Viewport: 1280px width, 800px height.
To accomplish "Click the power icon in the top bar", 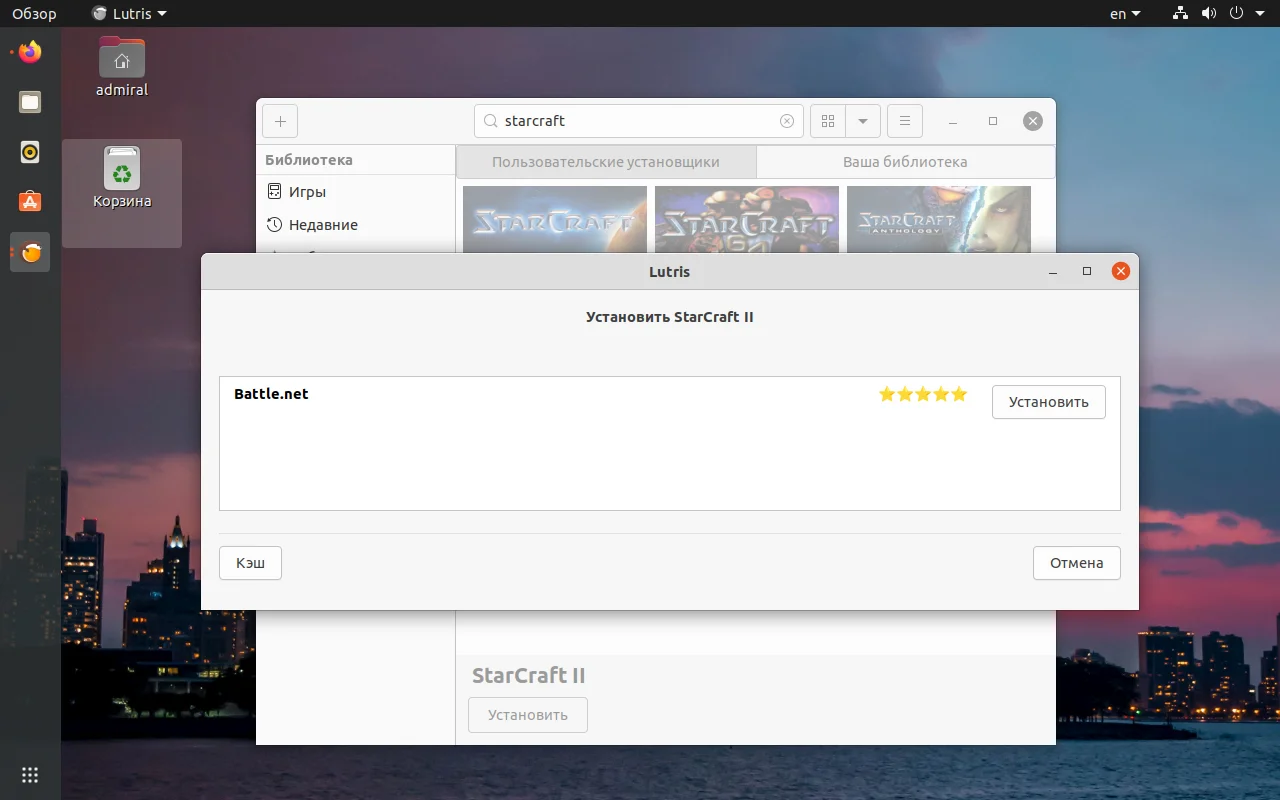I will [x=1236, y=14].
